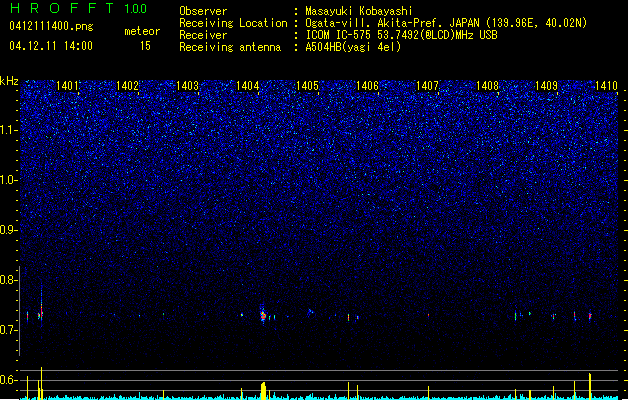Viewport: 629px width, 400px height.
Task: Click the 1409 time marker
Action: click(x=546, y=86)
